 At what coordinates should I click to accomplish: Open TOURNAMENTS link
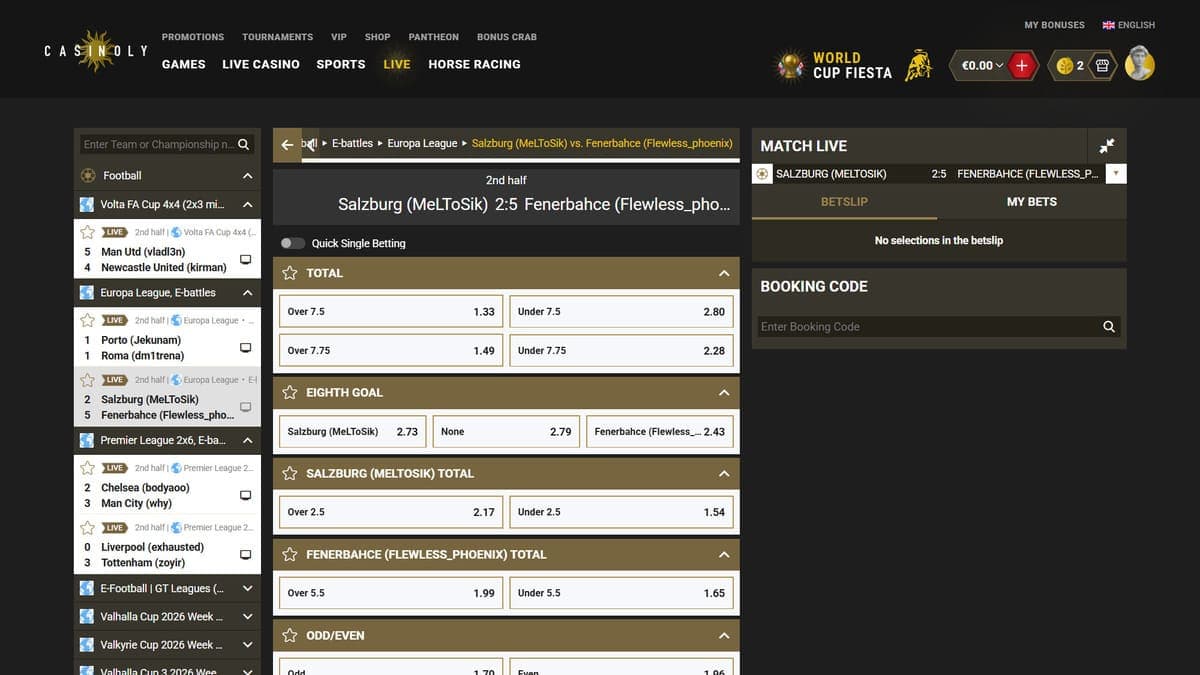point(277,37)
